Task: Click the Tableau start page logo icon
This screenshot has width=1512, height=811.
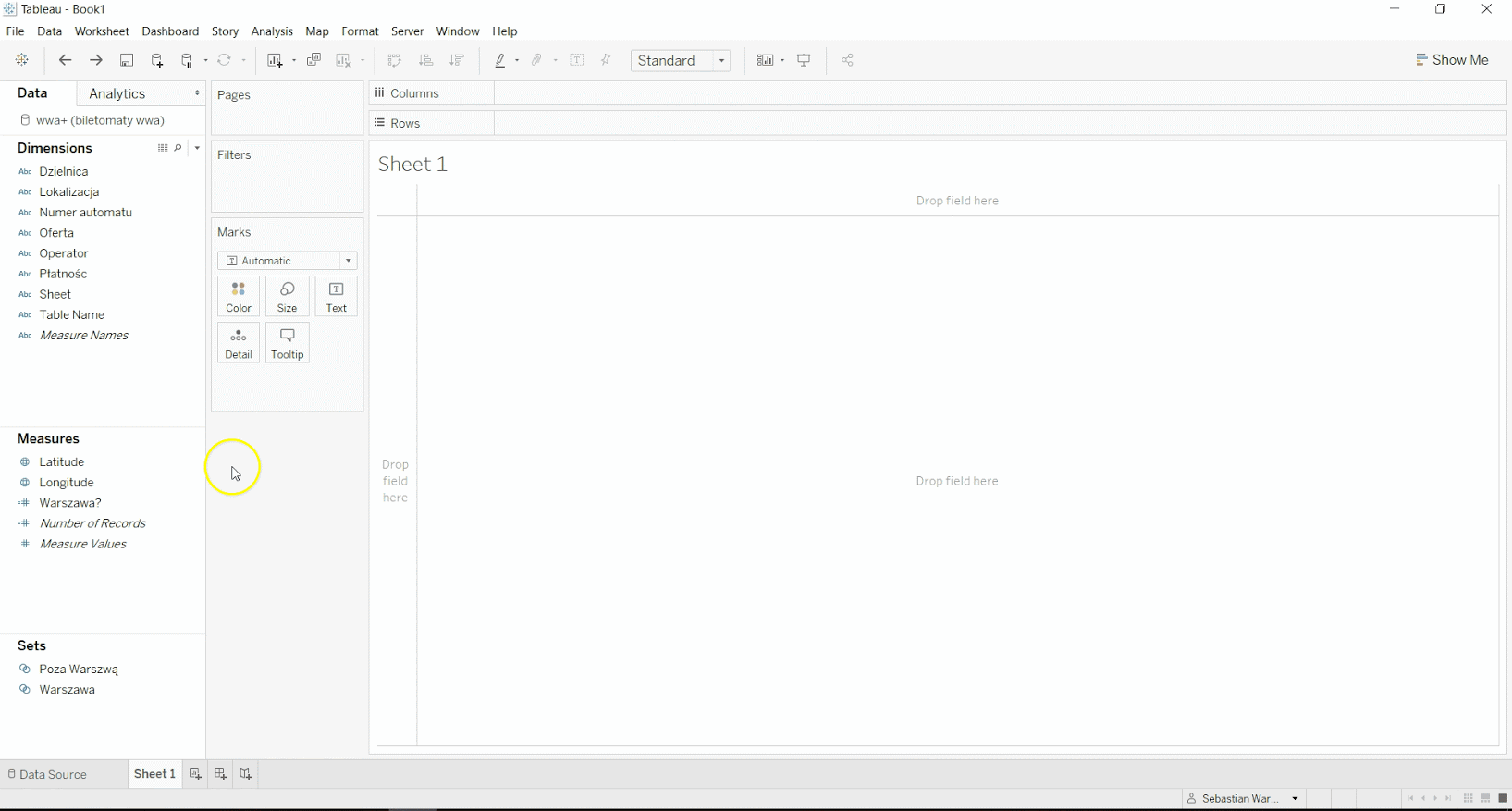Action: coord(22,61)
